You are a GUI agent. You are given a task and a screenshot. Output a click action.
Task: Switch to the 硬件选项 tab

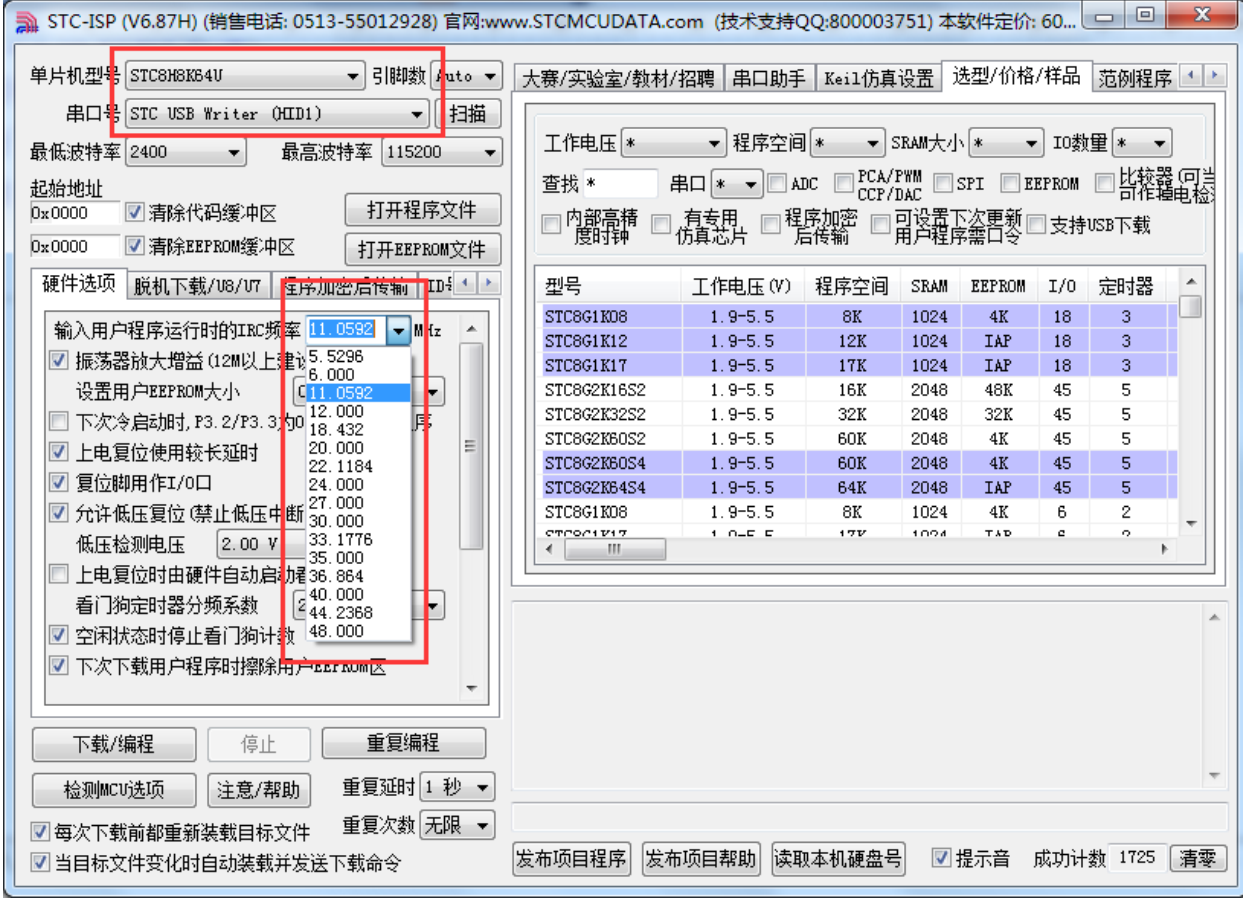78,283
